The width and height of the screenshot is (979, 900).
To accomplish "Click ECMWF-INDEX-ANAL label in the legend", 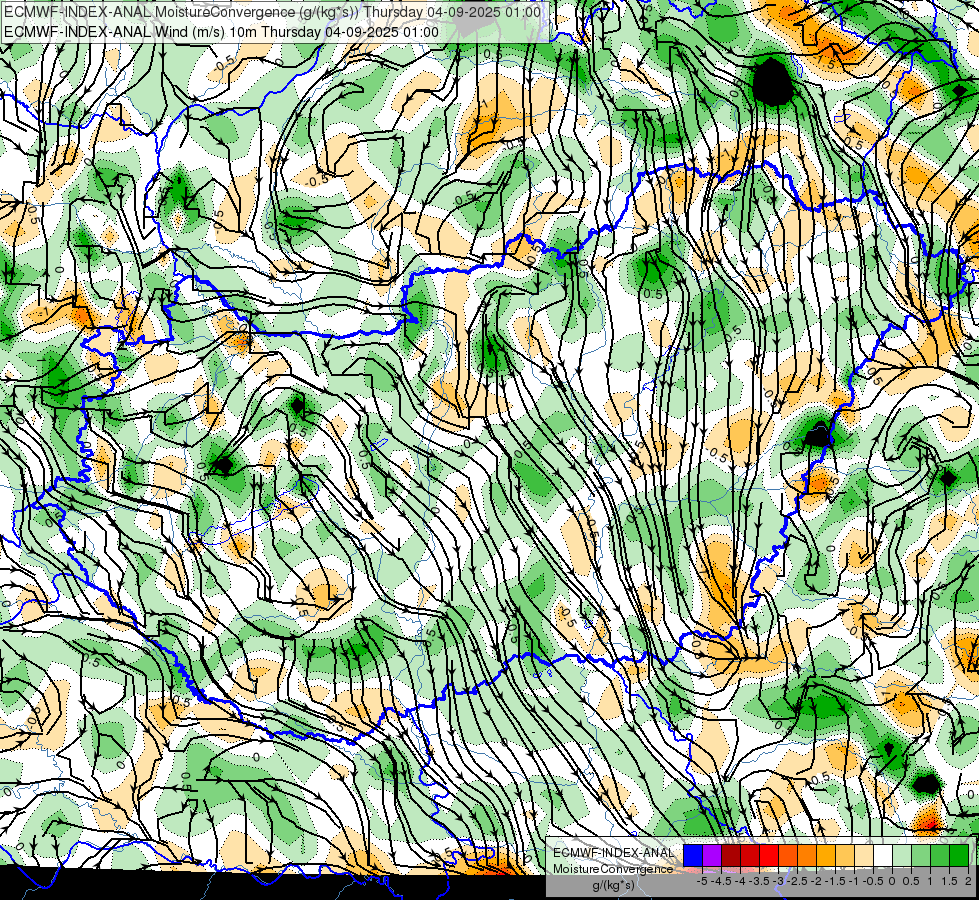I will click(x=613, y=853).
